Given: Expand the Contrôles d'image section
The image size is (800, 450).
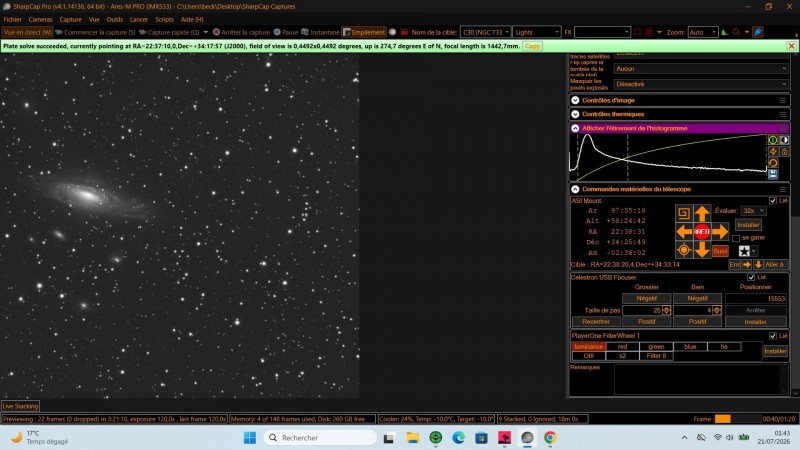Looking at the screenshot, I should pyautogui.click(x=575, y=101).
